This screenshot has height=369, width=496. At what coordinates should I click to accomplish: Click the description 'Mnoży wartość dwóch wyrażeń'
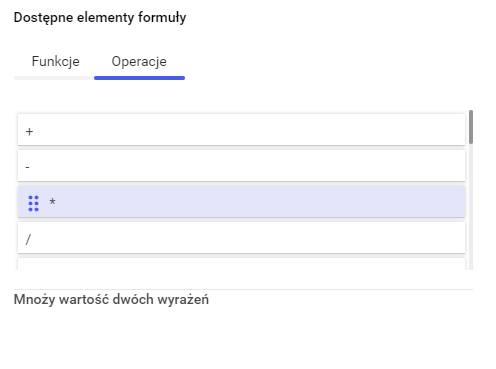(111, 299)
